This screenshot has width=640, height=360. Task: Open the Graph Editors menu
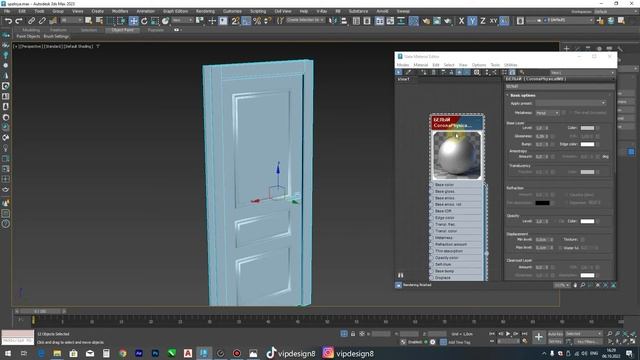(x=176, y=11)
